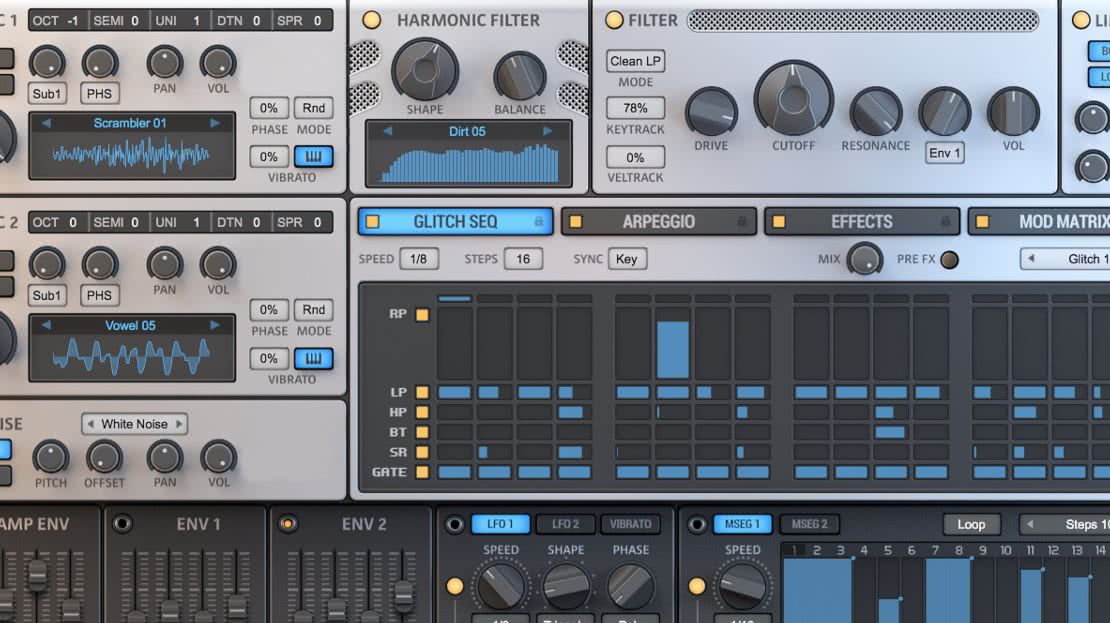This screenshot has width=1110, height=623.
Task: Toggle ENV 1 section LED
Action: tap(122, 524)
